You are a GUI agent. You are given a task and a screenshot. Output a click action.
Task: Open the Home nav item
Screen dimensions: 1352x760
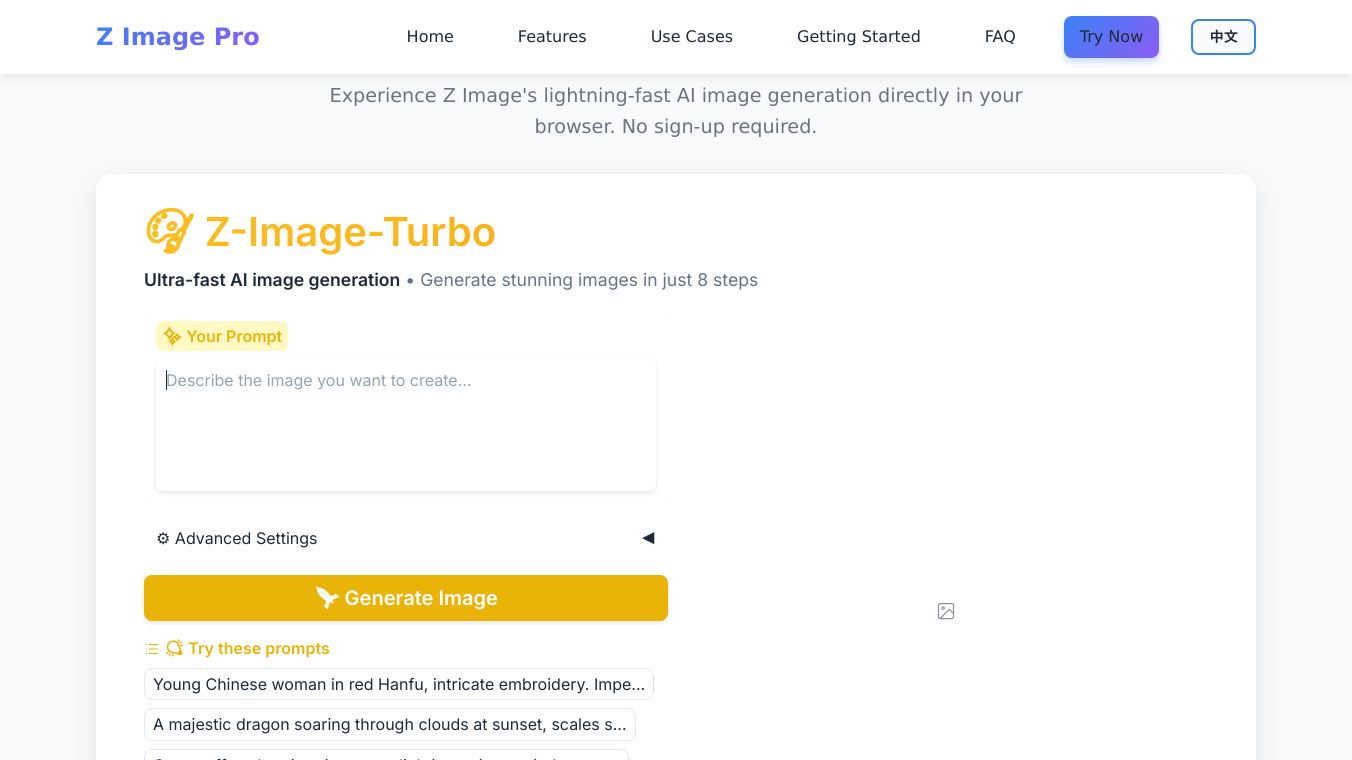coord(430,37)
